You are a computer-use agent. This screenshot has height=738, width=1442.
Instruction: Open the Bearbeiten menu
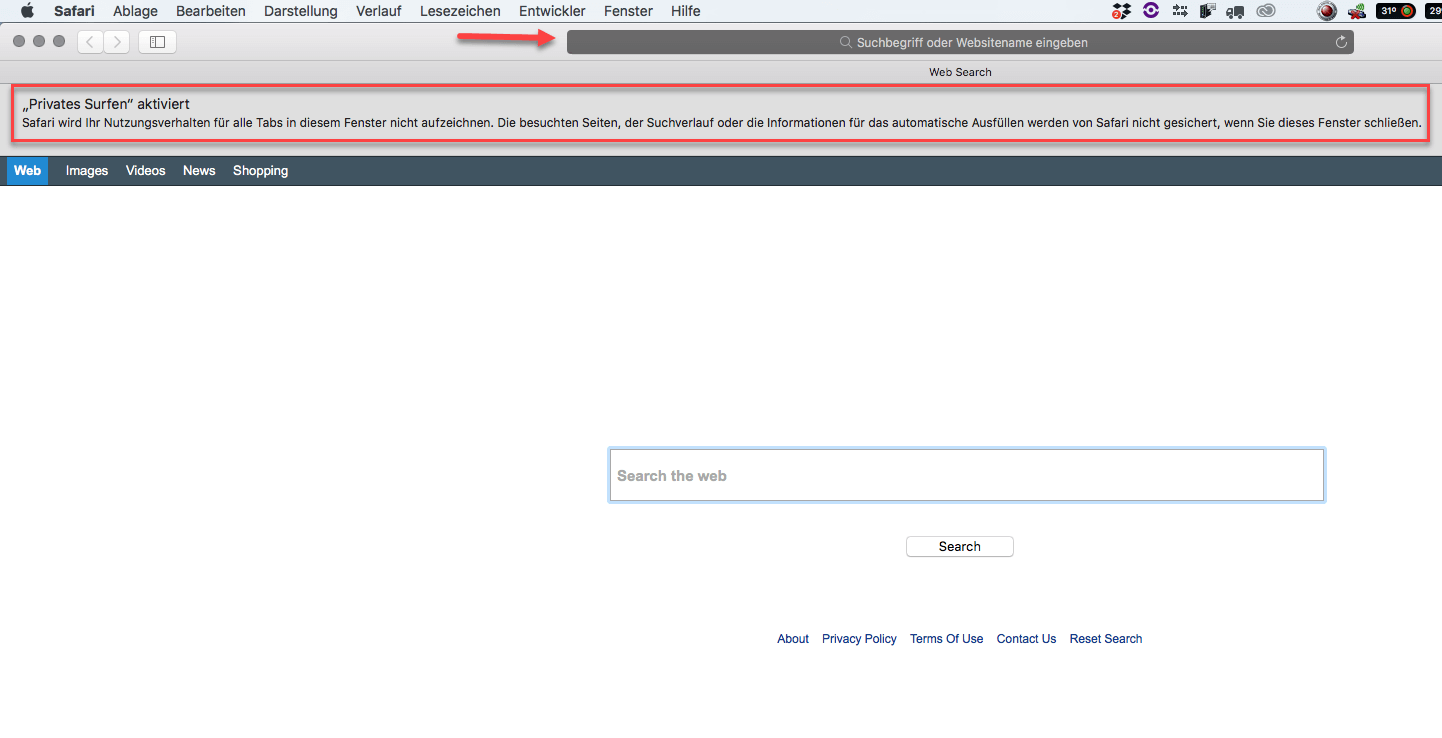click(x=211, y=11)
